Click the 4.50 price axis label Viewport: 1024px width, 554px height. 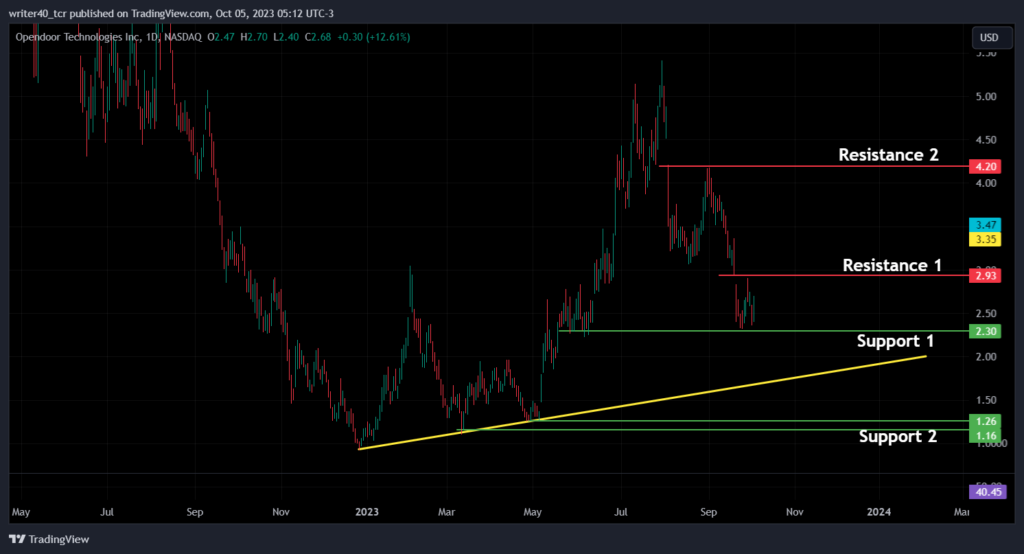[x=986, y=140]
